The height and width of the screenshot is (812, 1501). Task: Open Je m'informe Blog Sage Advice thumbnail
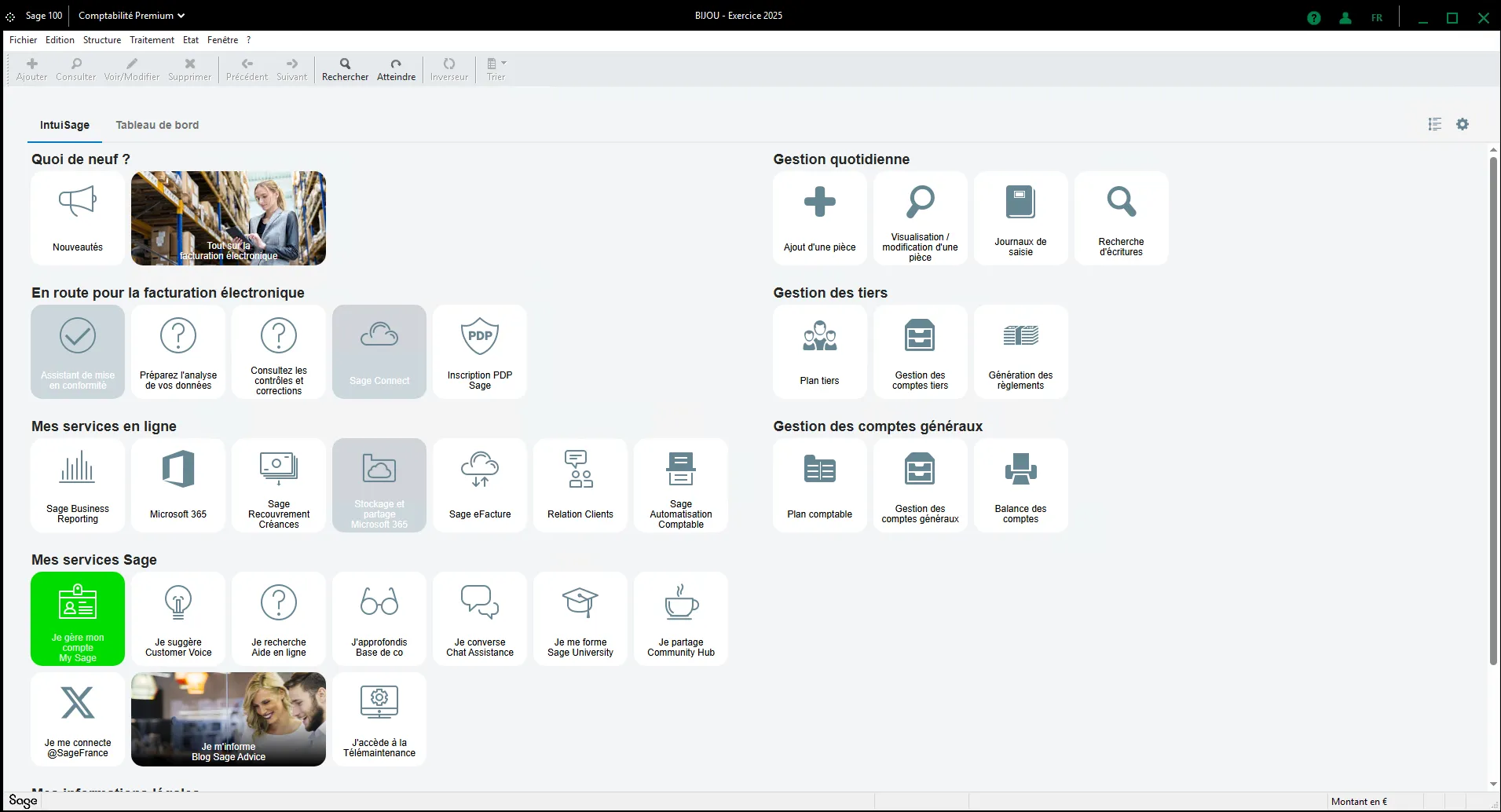229,719
